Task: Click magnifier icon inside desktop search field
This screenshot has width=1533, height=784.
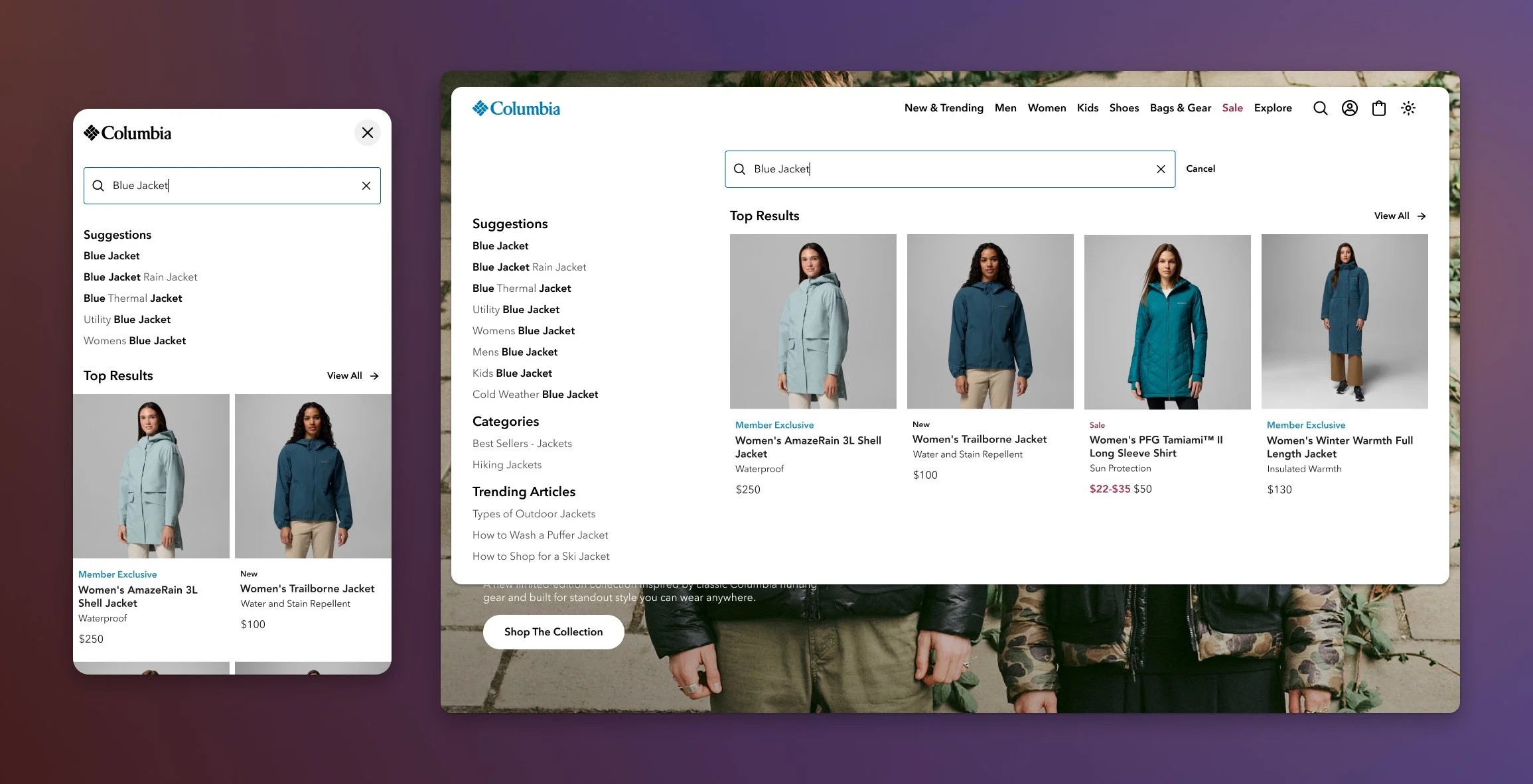Action: tap(739, 169)
